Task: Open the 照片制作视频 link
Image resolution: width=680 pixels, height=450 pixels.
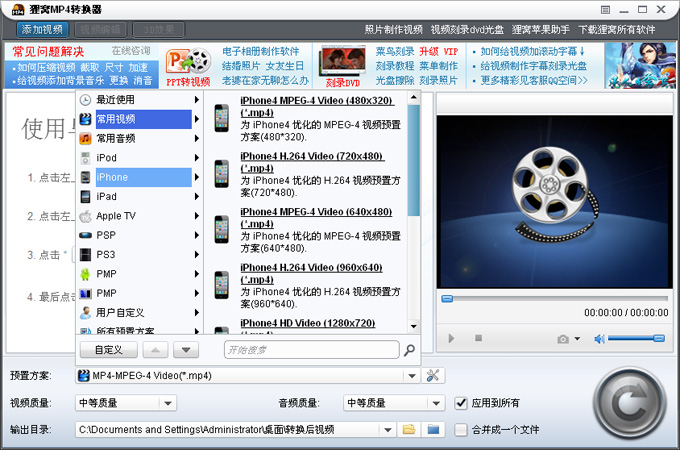Action: 393,29
